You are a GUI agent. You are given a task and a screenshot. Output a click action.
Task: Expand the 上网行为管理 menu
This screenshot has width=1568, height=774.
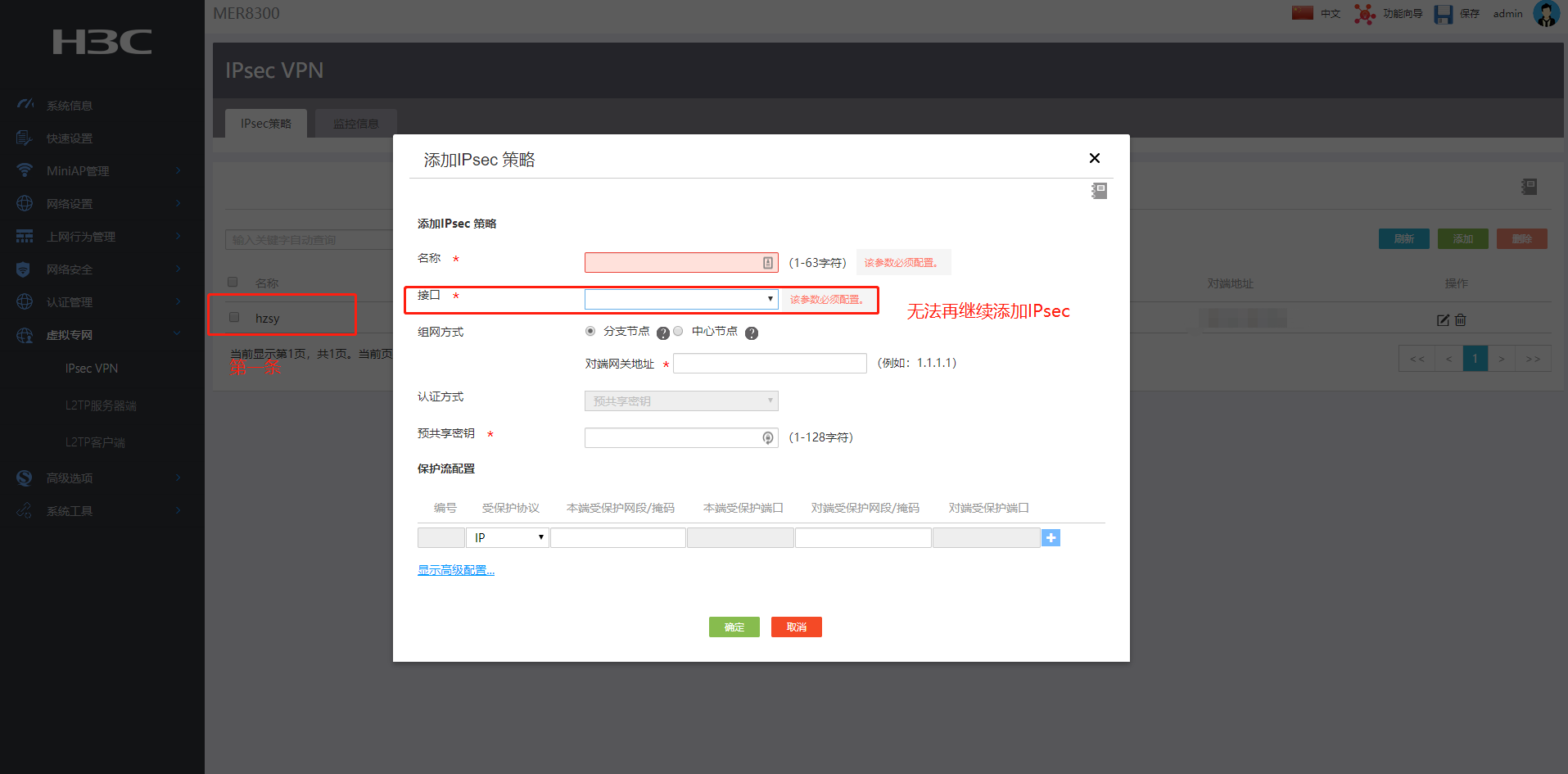tap(178, 236)
